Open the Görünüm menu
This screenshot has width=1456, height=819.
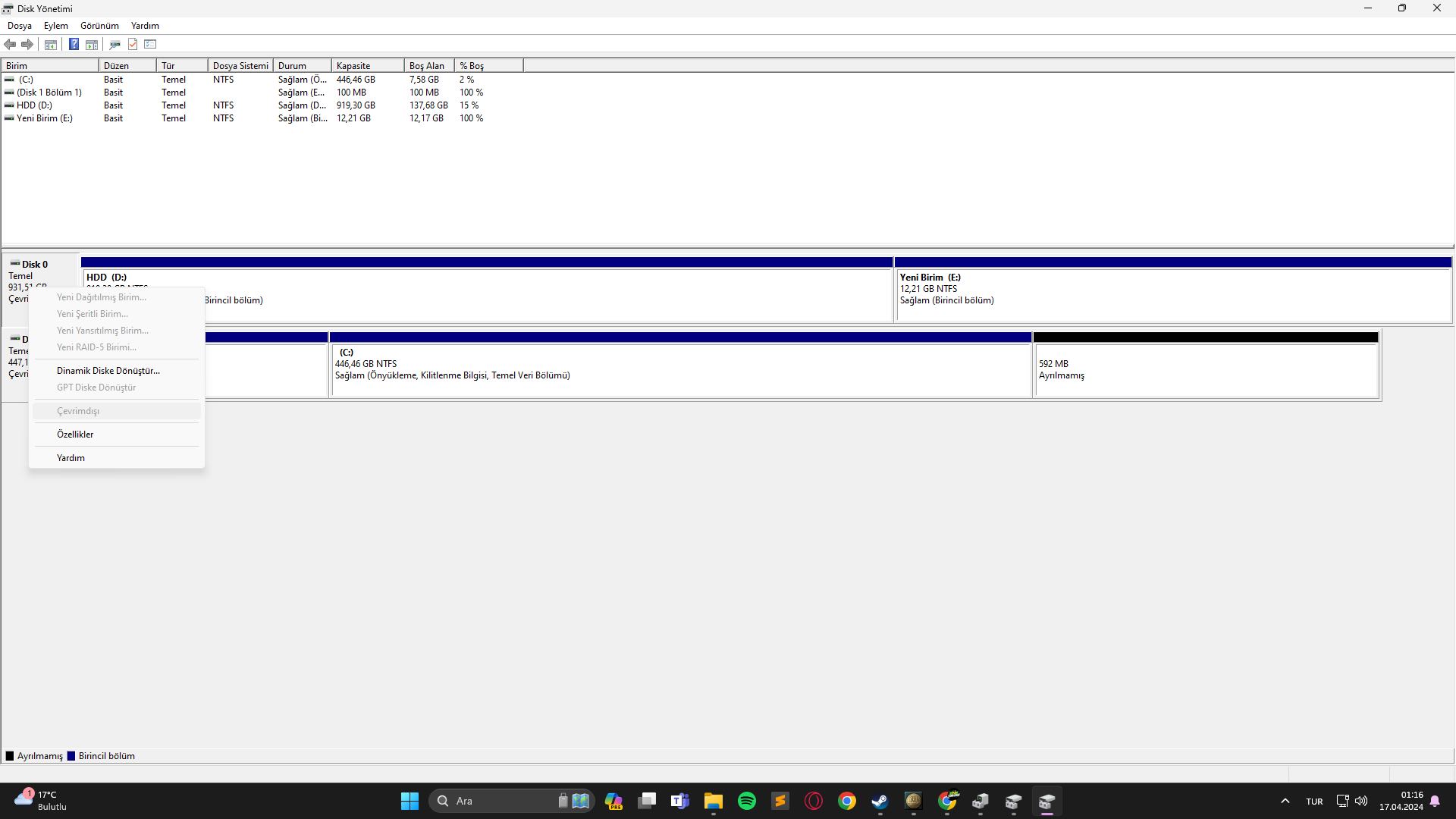99,26
